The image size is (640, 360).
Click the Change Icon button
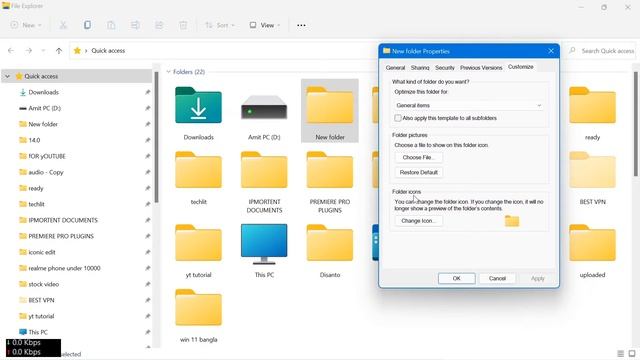[x=418, y=221]
